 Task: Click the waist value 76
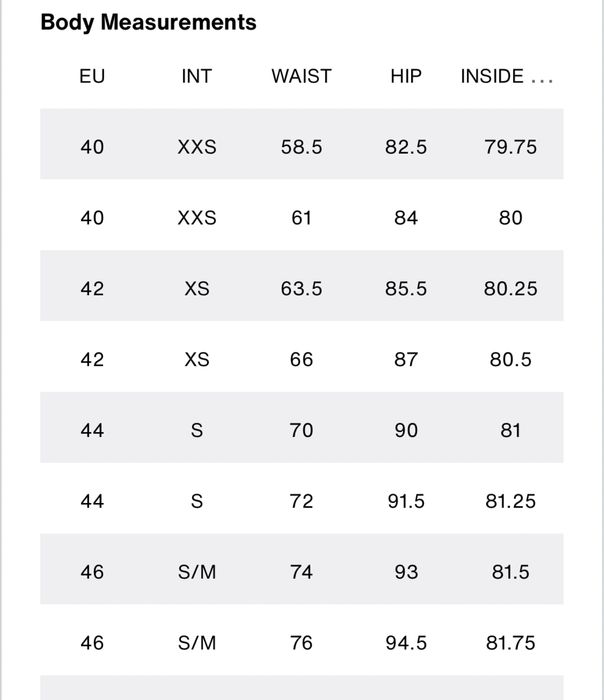pos(301,643)
